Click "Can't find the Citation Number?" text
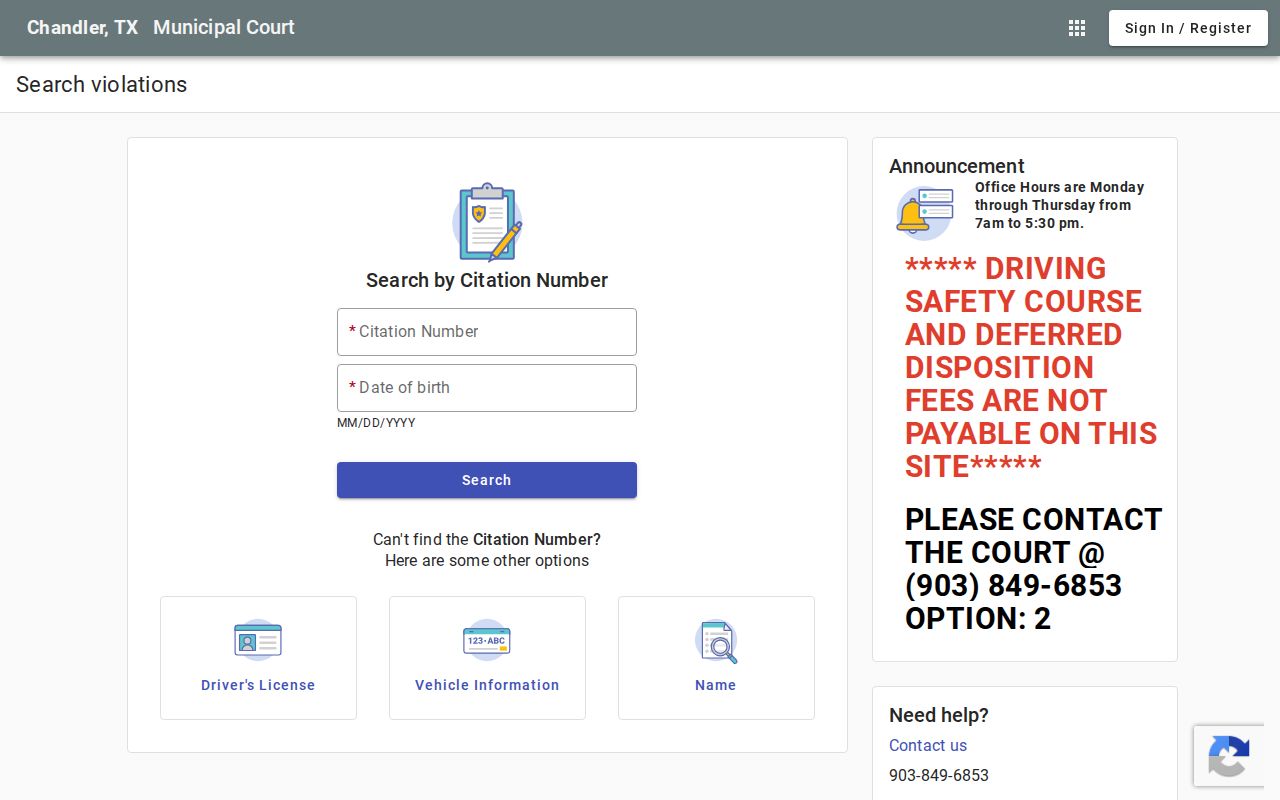Image resolution: width=1280 pixels, height=800 pixels. [x=487, y=539]
